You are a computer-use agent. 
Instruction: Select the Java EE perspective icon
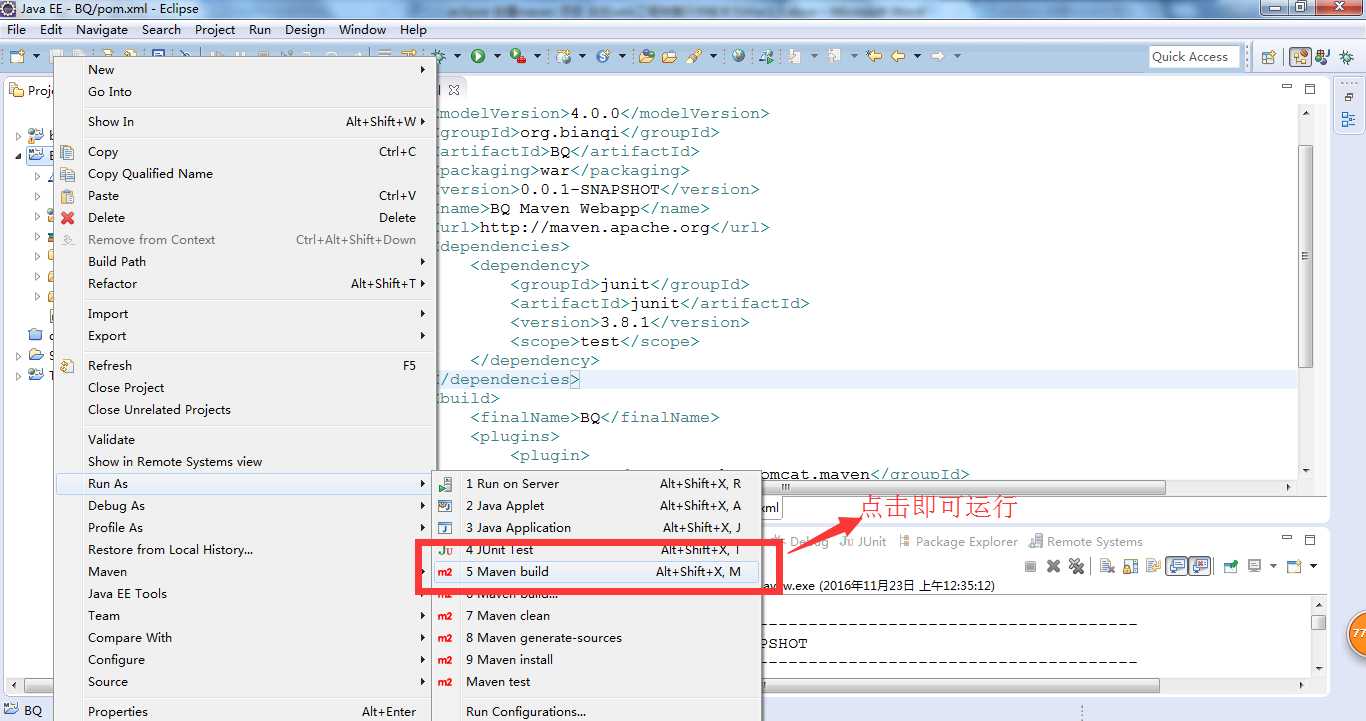[x=1300, y=57]
